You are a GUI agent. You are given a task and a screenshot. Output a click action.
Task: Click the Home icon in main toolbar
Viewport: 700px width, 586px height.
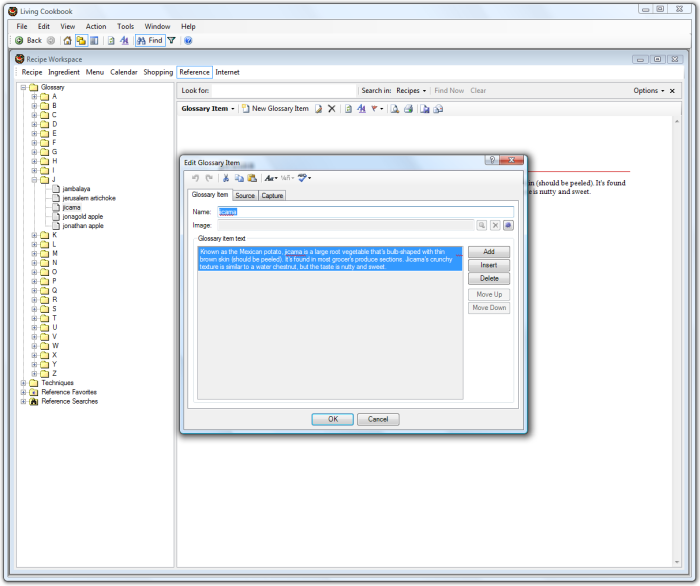[67, 41]
